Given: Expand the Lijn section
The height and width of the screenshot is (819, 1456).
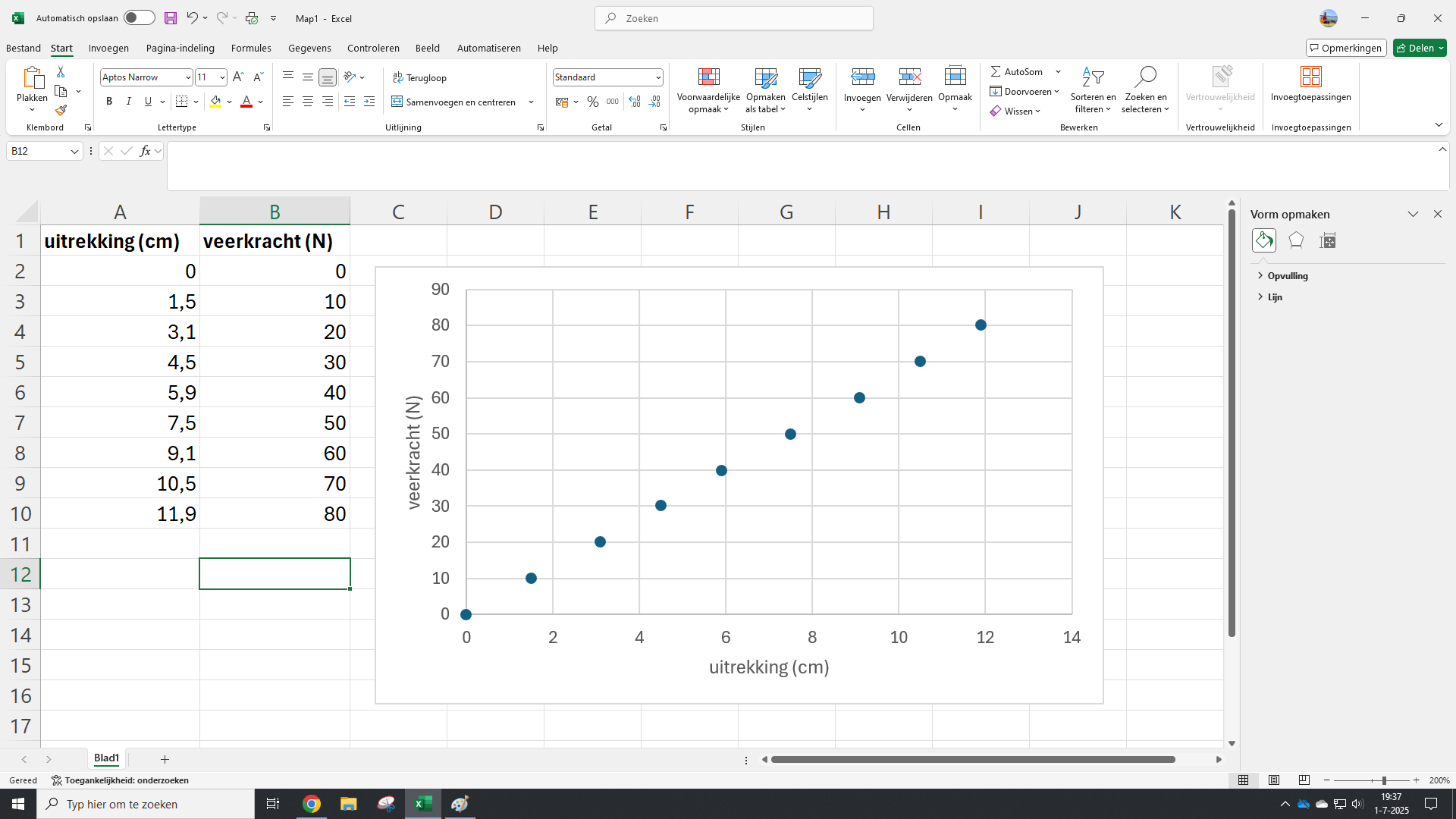Looking at the screenshot, I should (1274, 297).
